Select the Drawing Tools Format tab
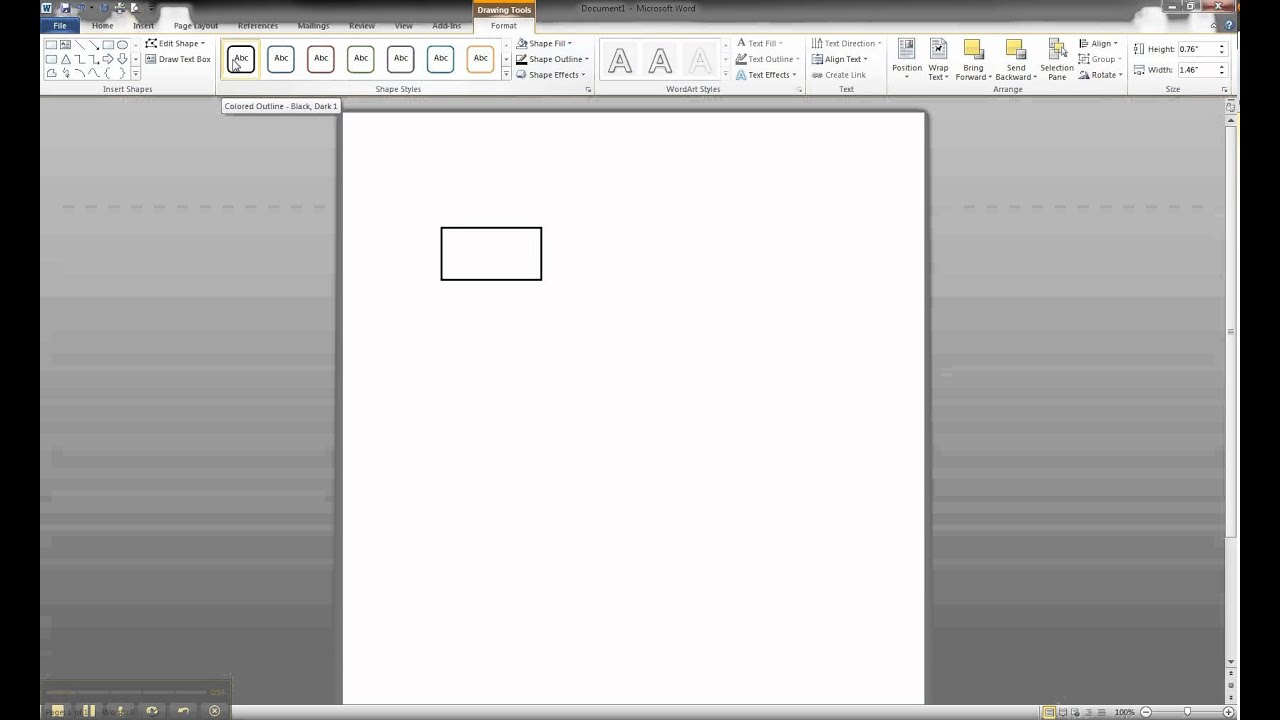The image size is (1280, 720). pyautogui.click(x=504, y=26)
